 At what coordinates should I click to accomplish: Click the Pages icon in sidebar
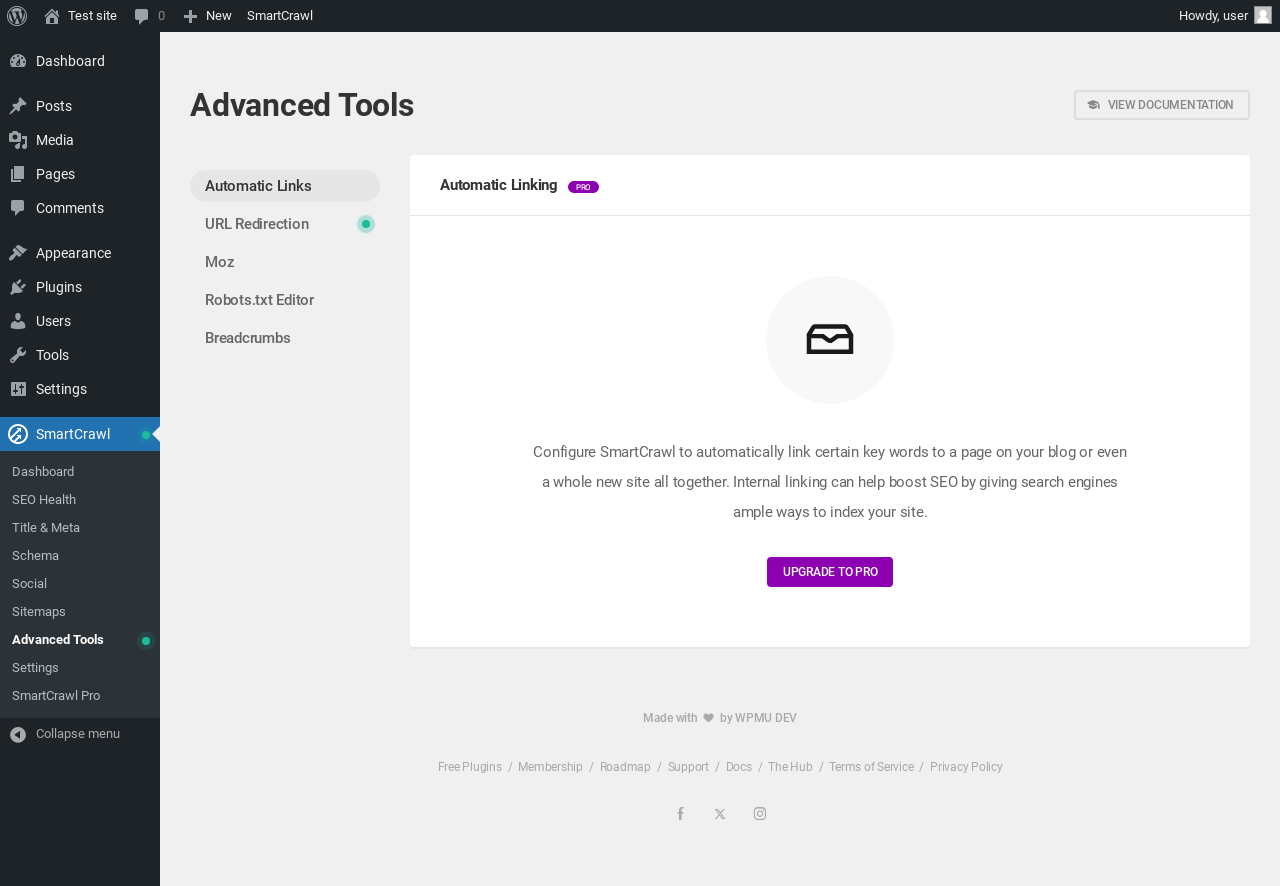pos(18,174)
